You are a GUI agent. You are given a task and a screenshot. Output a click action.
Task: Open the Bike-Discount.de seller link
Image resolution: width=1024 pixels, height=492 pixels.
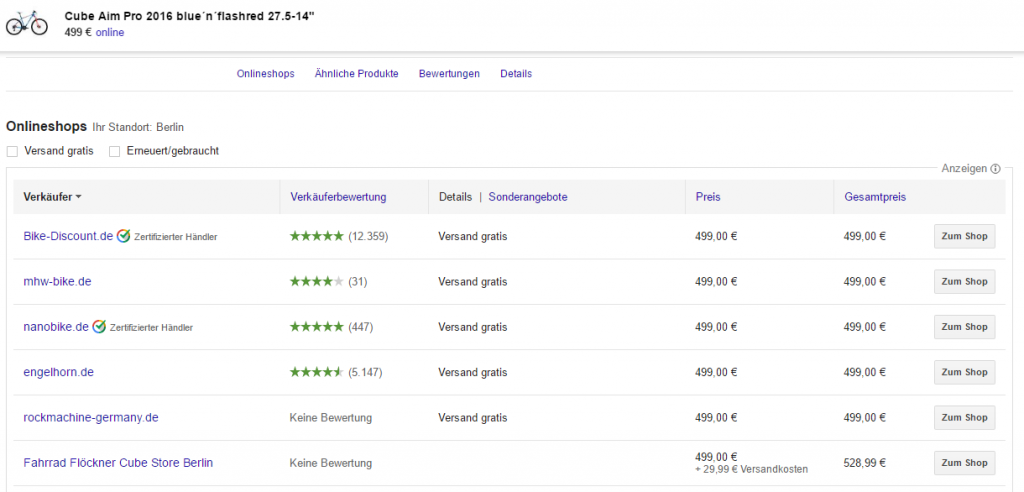point(69,236)
